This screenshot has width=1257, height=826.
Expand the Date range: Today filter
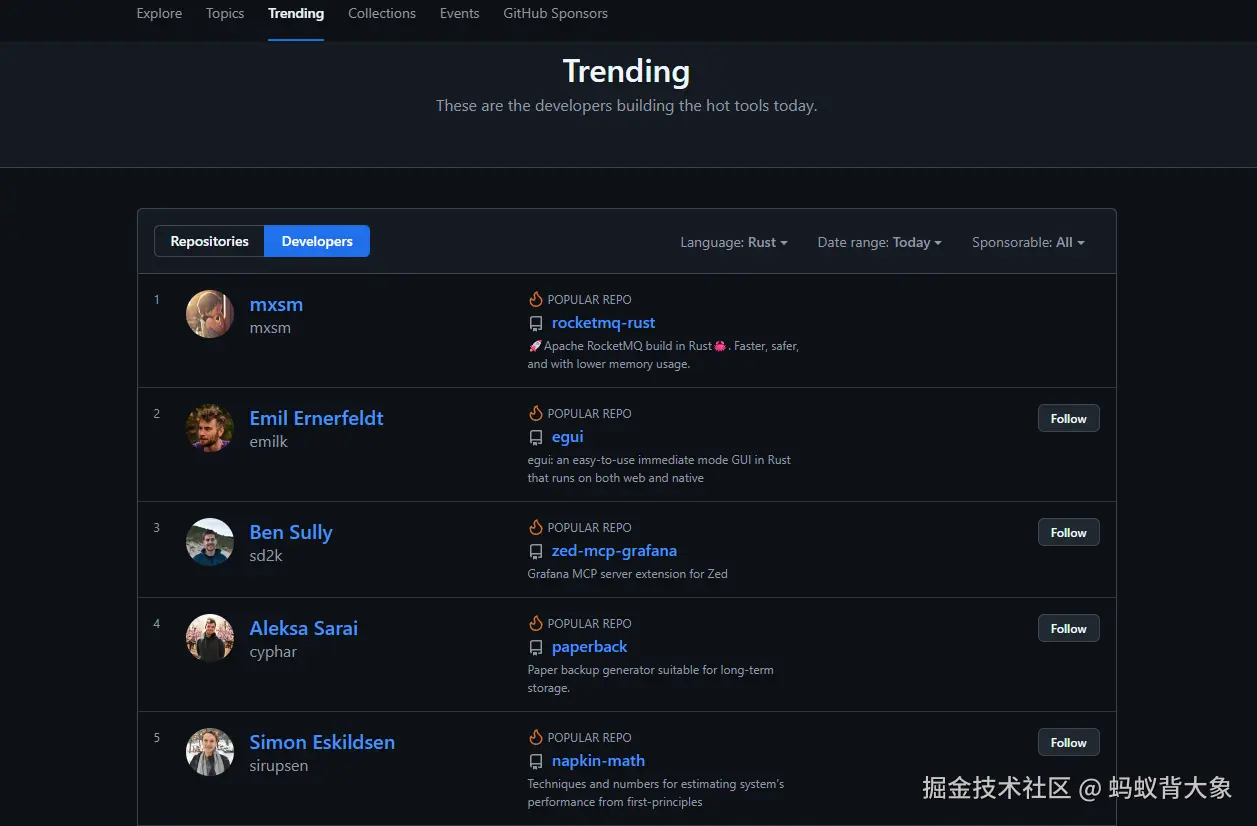[x=879, y=242]
